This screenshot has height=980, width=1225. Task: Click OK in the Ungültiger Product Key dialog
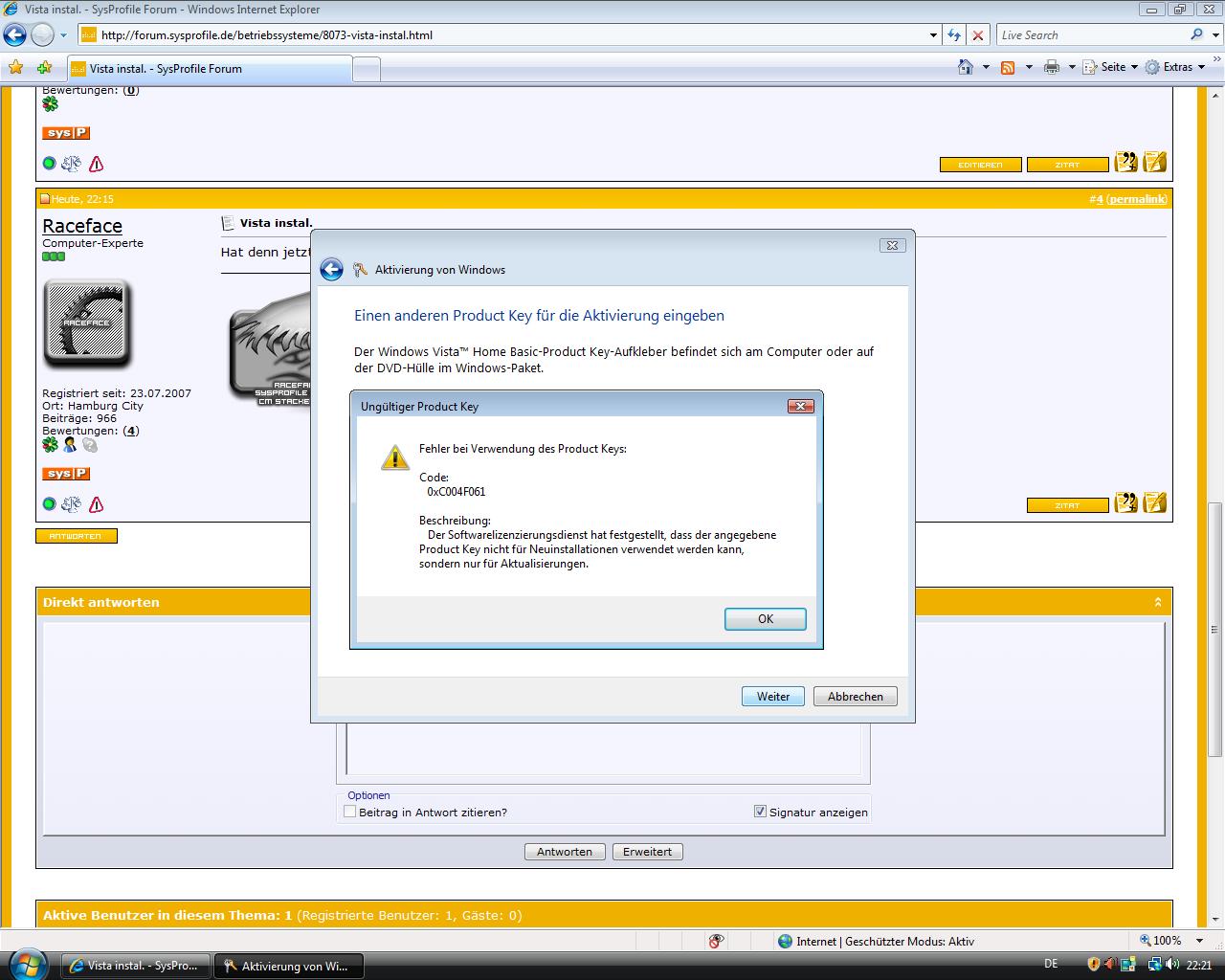(x=766, y=619)
